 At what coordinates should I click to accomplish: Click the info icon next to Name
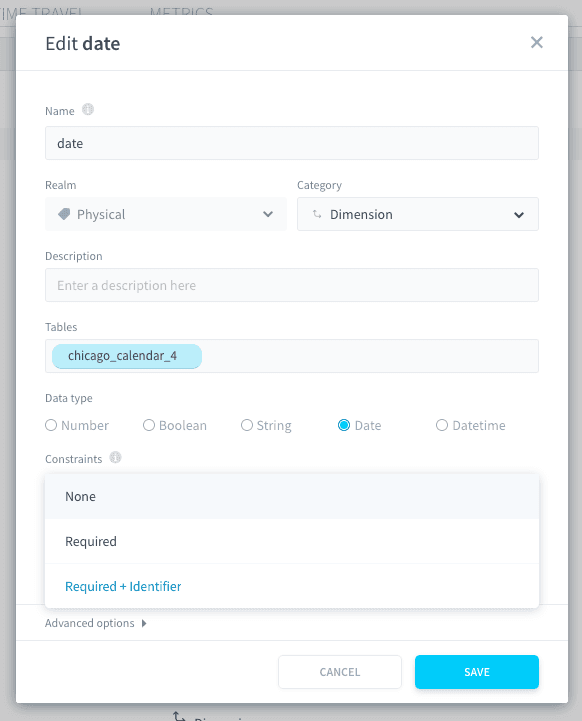point(88,109)
